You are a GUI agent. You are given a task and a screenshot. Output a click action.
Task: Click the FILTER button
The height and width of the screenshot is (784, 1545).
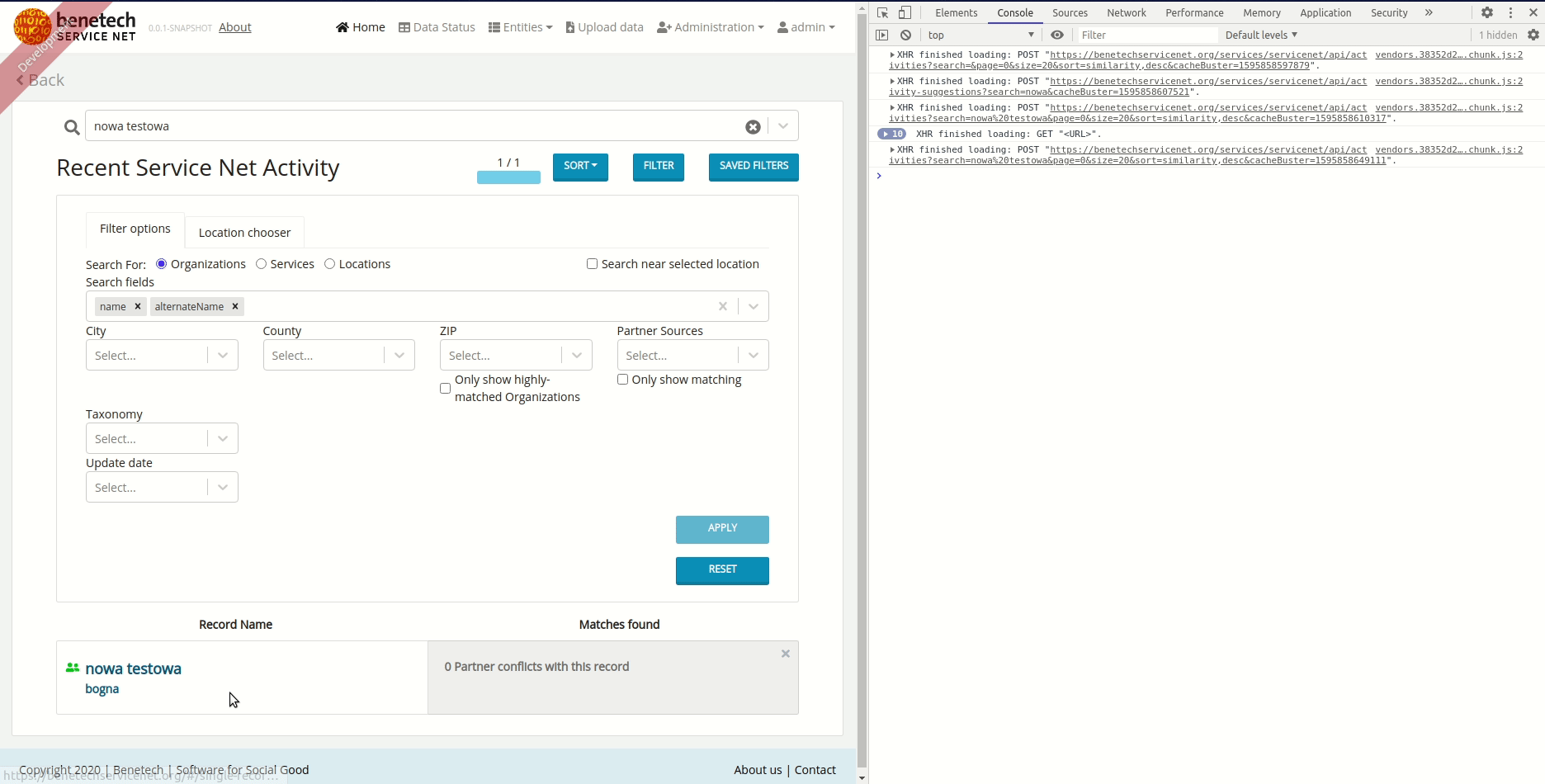tap(659, 167)
